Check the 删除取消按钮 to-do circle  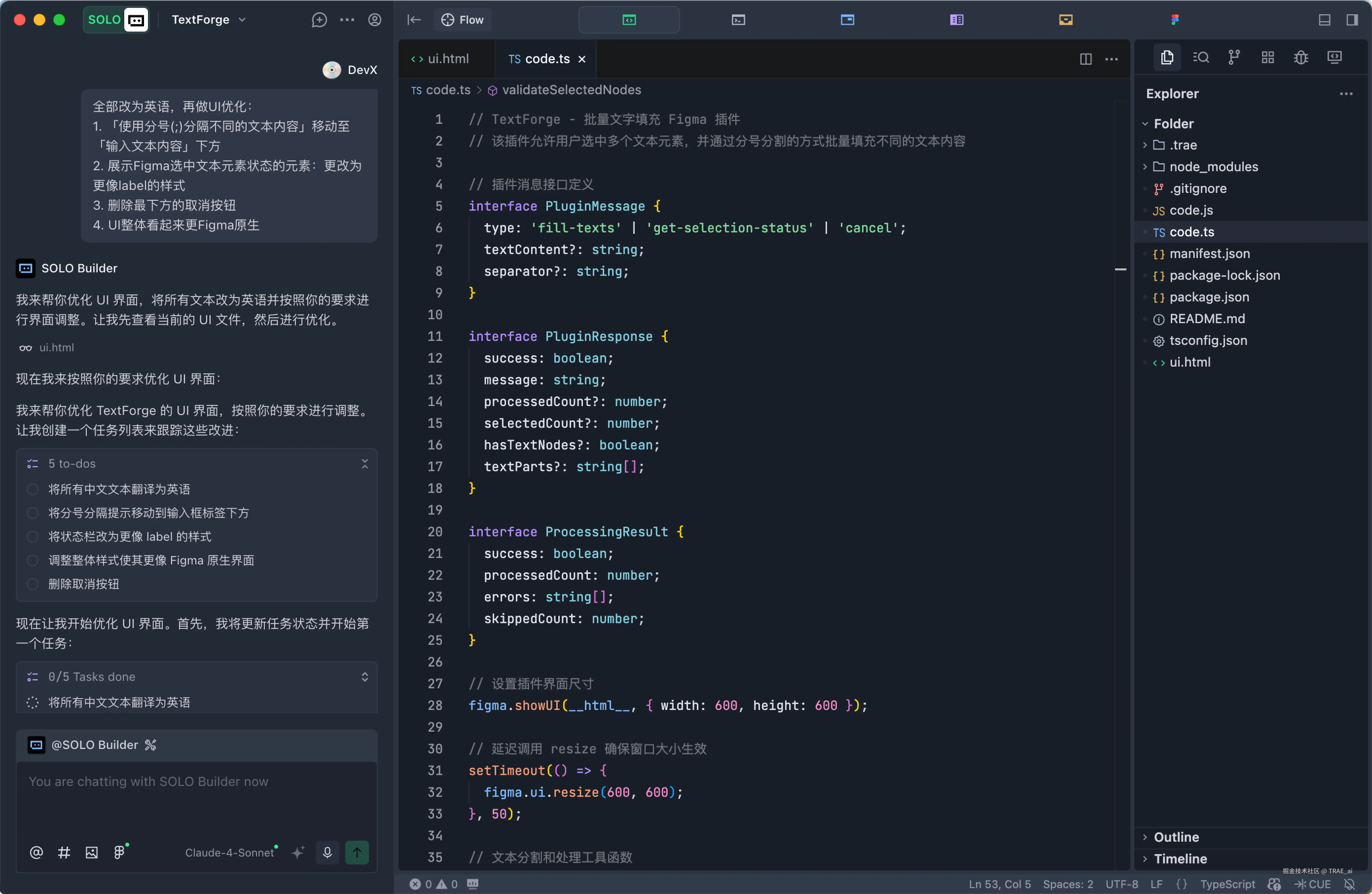coord(33,584)
